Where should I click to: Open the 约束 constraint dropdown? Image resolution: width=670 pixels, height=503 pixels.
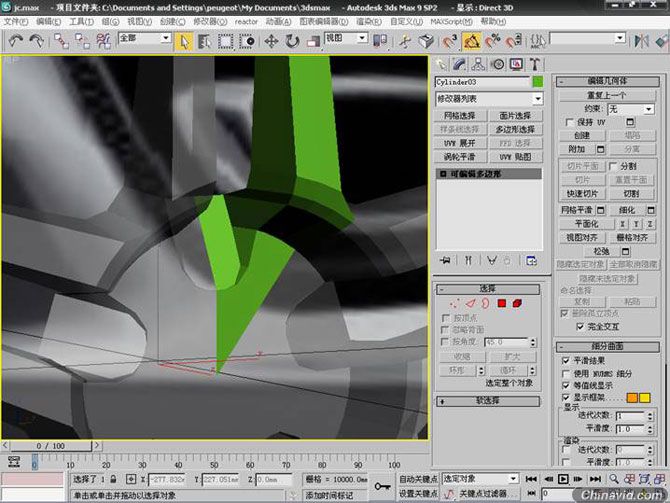click(630, 108)
